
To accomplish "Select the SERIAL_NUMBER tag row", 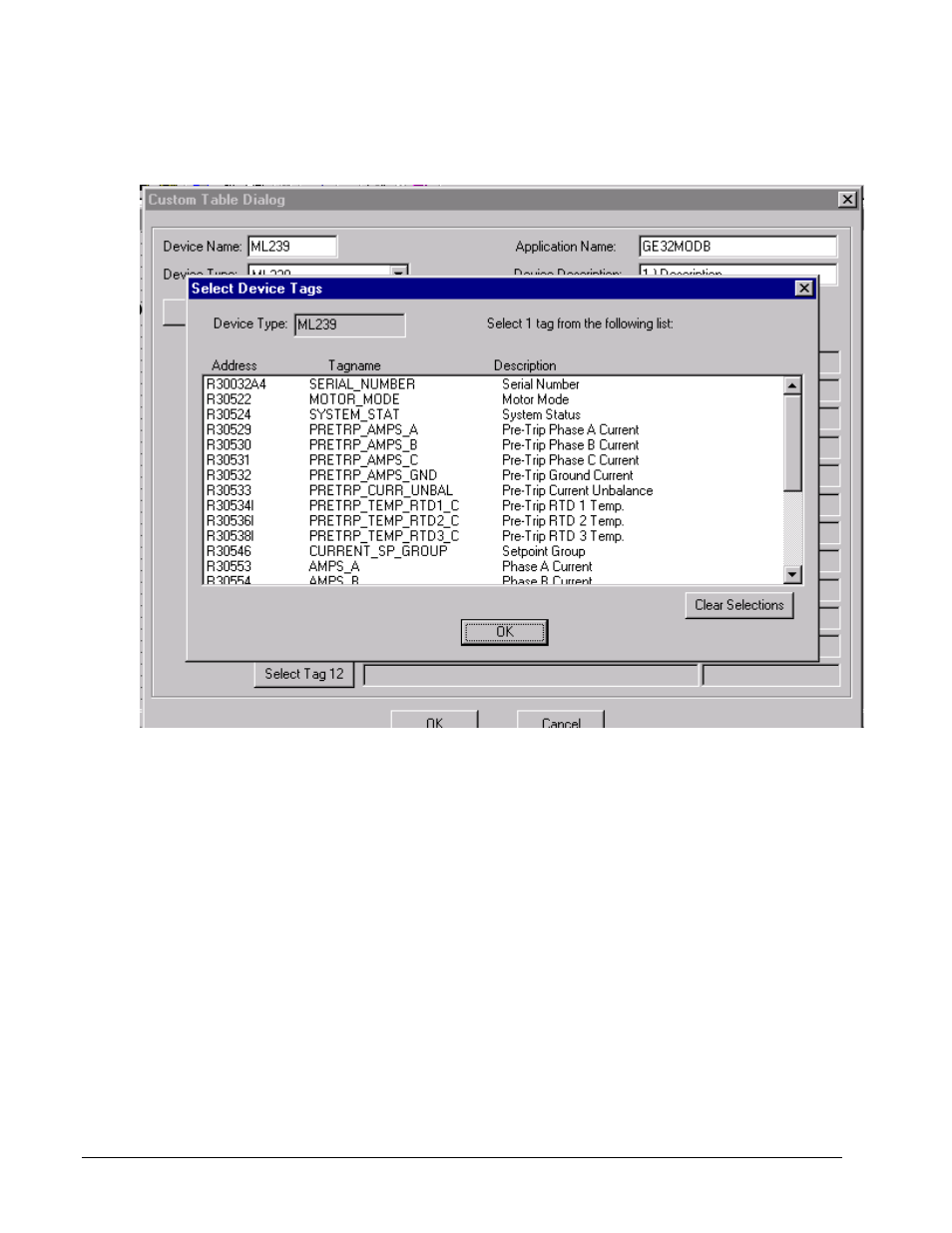I will tap(493, 384).
